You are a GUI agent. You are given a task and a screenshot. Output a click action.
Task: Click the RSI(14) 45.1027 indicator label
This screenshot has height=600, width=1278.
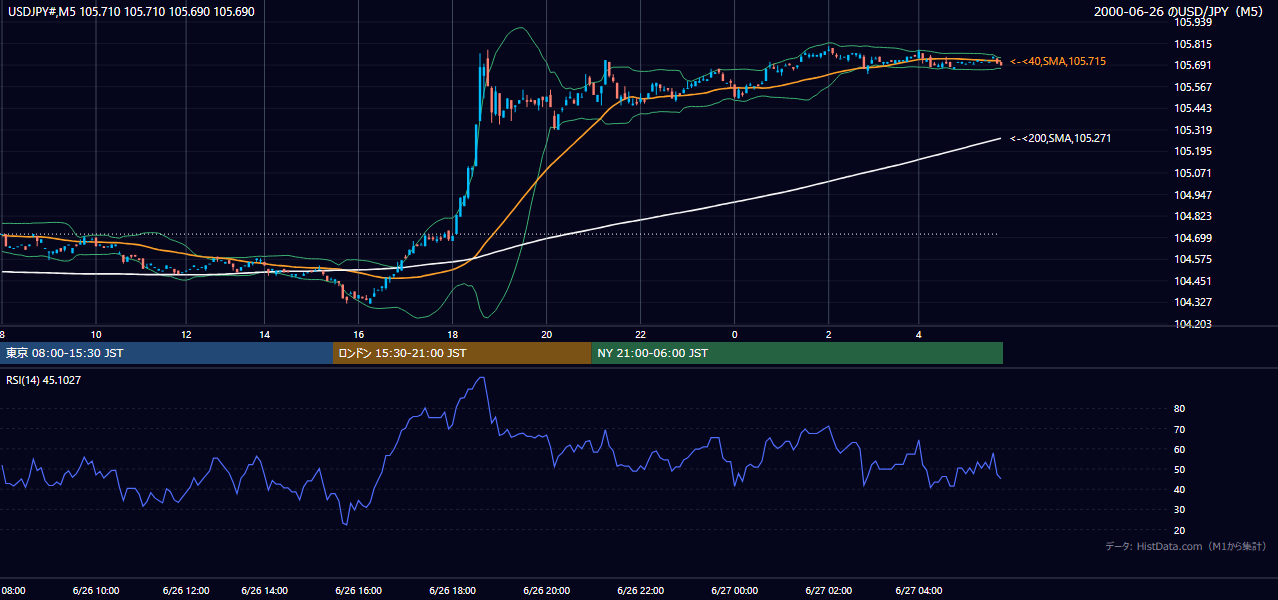click(43, 380)
